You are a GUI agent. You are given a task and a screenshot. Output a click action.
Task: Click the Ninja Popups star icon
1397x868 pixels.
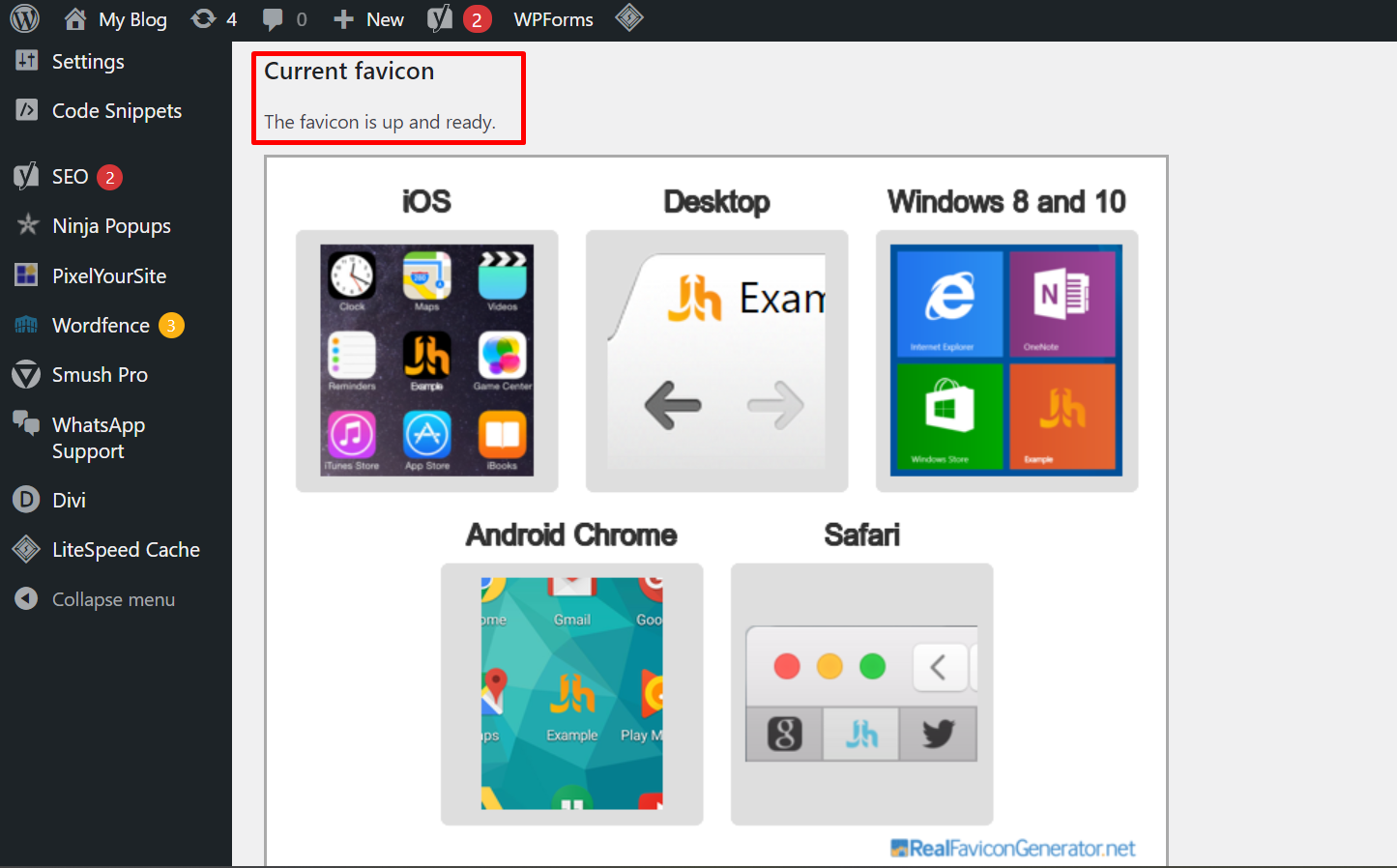tap(27, 224)
